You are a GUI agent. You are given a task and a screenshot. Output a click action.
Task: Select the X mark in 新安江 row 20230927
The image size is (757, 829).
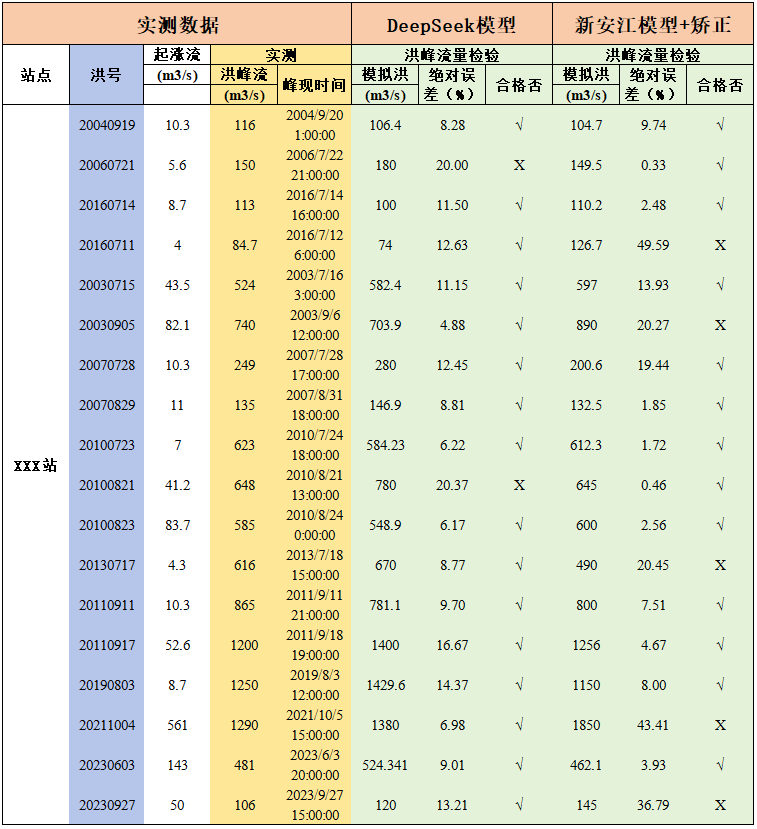(x=720, y=805)
